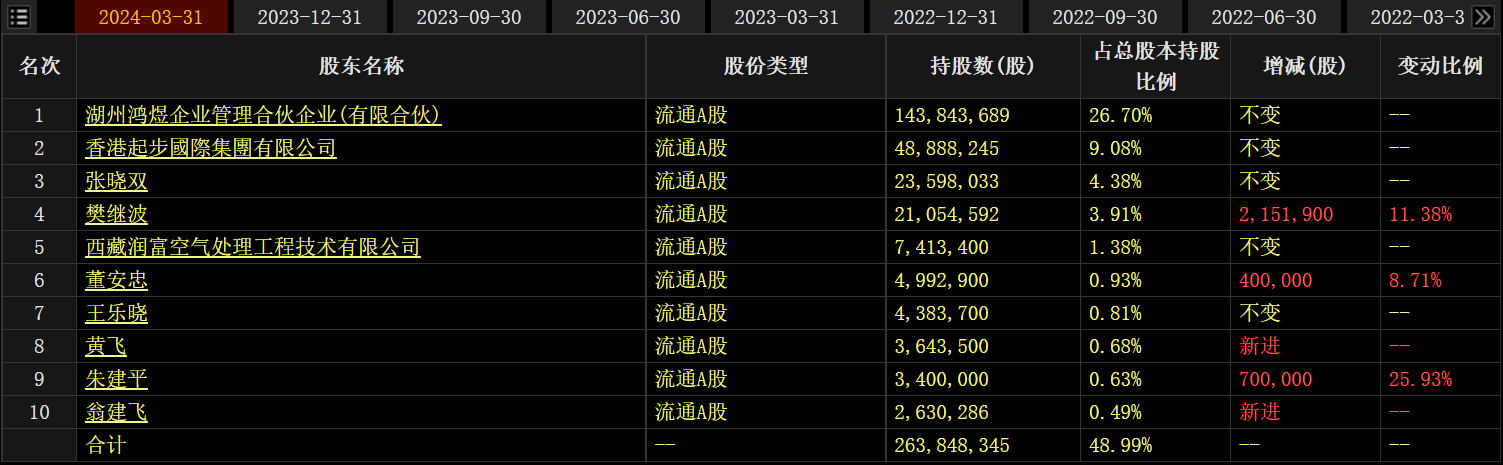Click change ratio 25.93%
The image size is (1503, 465).
[x=1420, y=379]
